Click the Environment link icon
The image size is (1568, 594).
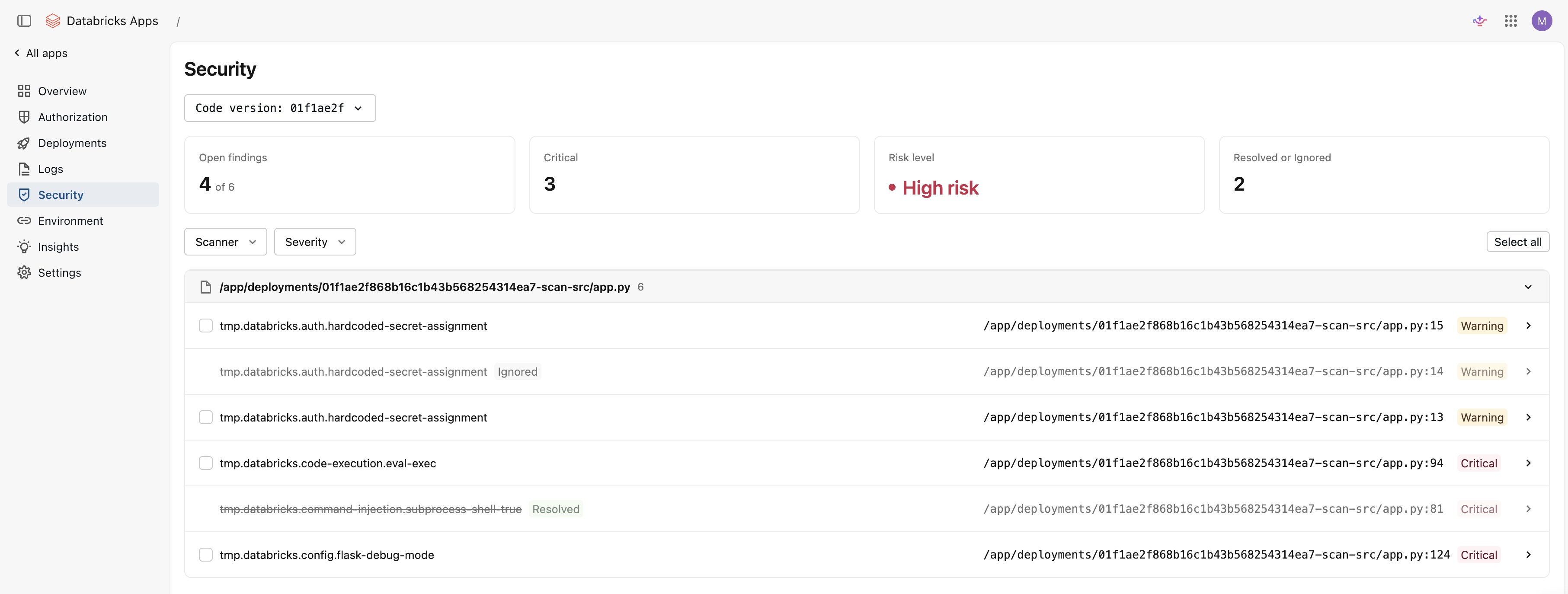click(x=24, y=220)
